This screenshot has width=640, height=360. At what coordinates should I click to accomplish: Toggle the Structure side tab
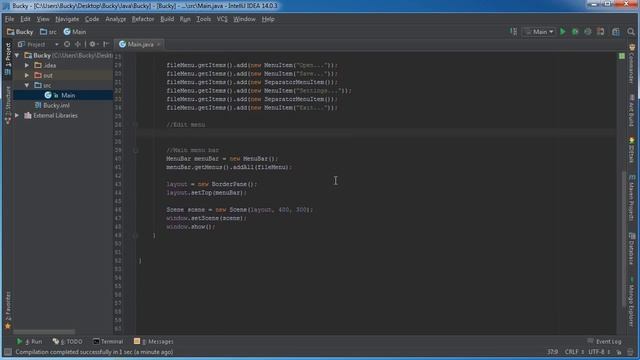pos(8,105)
